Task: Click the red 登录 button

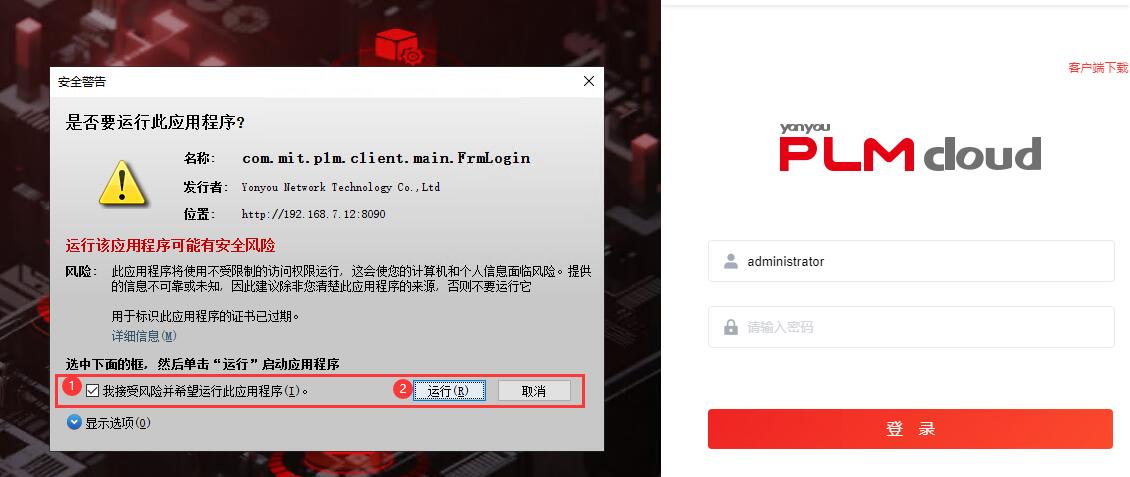Action: [x=910, y=429]
